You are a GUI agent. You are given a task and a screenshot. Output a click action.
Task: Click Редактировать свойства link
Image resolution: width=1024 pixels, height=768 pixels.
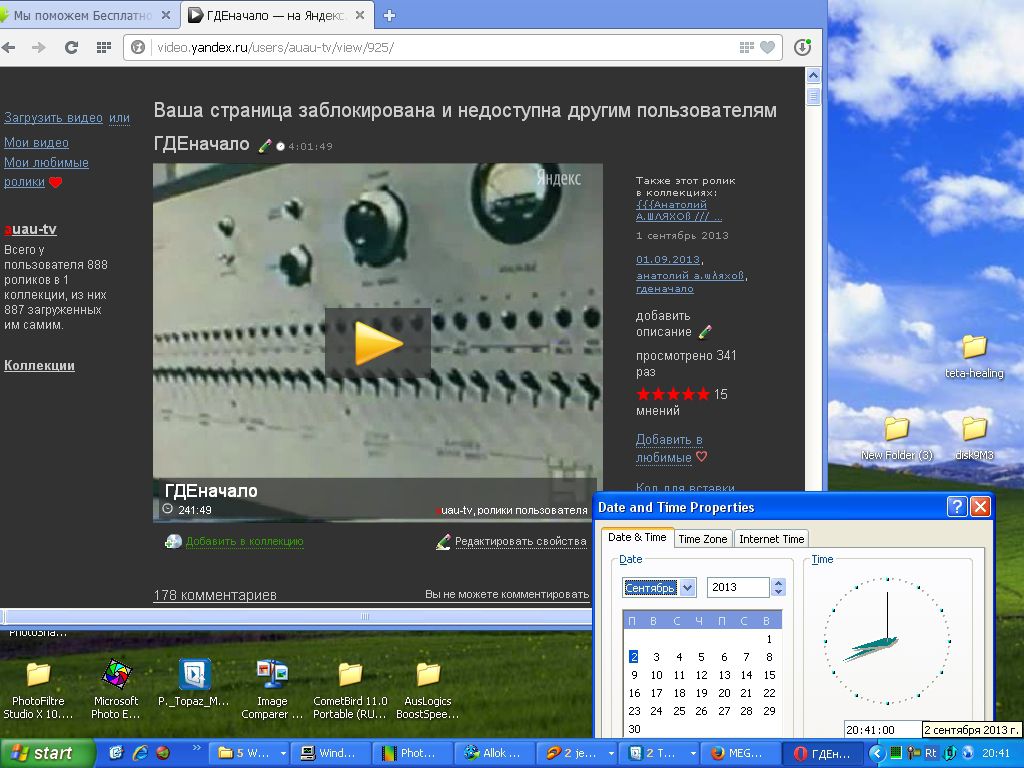(520, 541)
